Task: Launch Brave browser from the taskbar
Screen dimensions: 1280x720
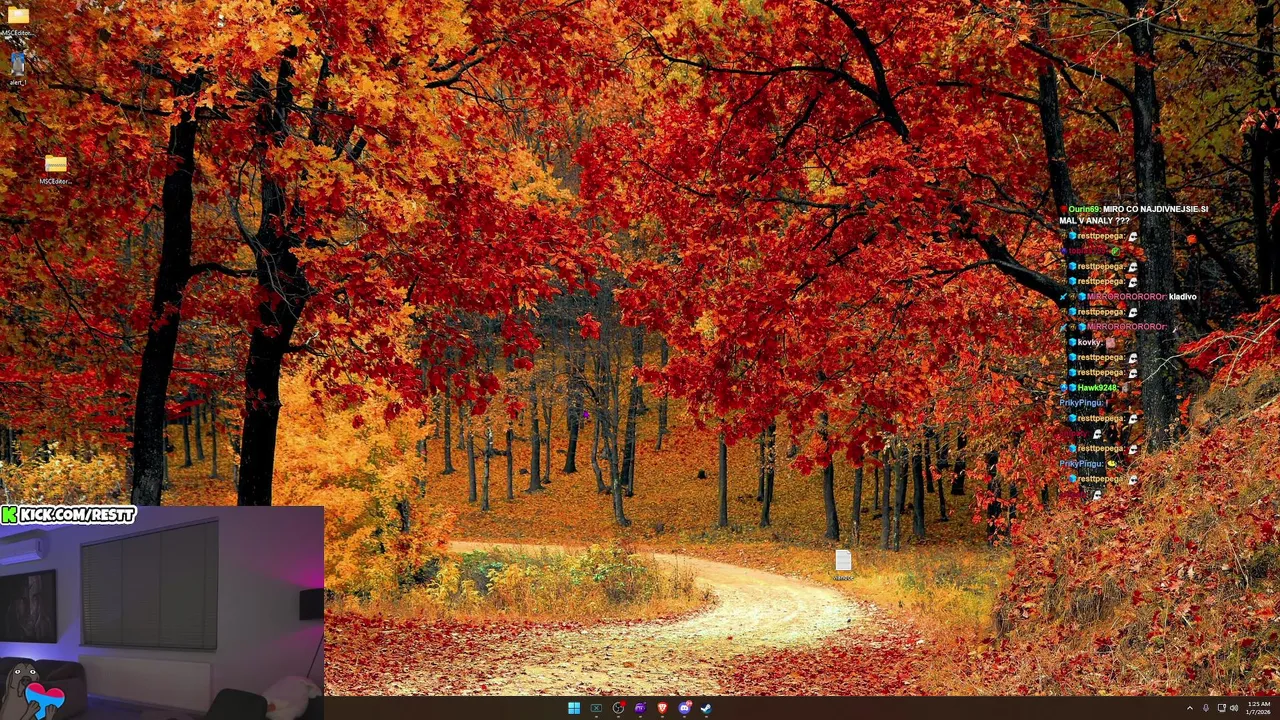Action: 662,708
